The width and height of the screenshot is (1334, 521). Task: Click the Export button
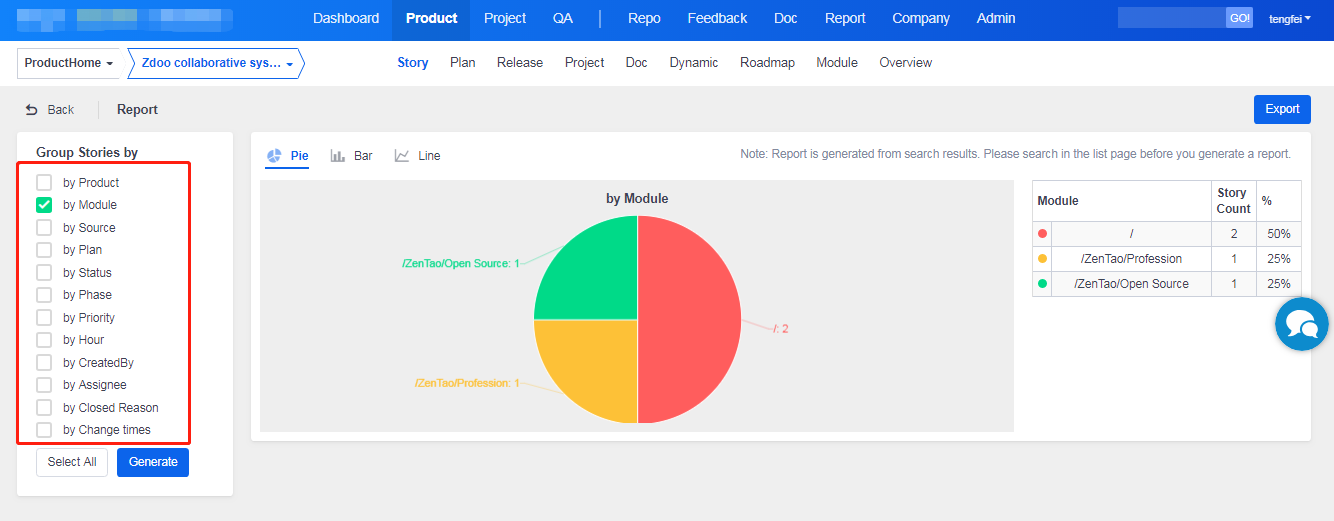[1281, 109]
